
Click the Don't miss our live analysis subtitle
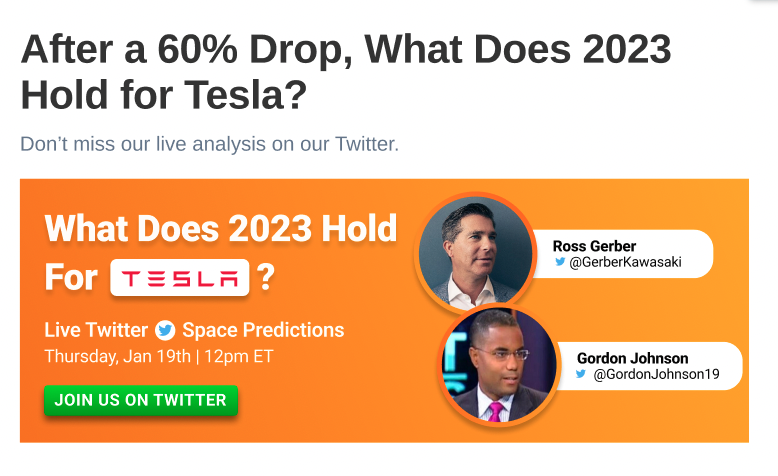(x=209, y=144)
